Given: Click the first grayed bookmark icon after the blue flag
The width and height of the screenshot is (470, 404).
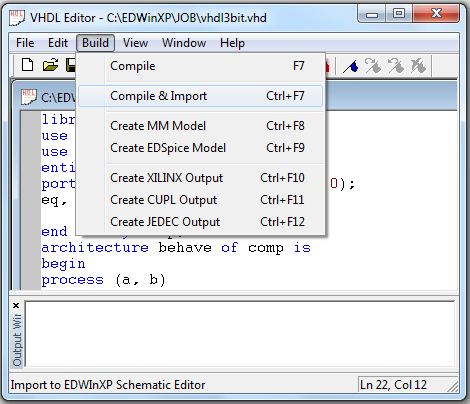Looking at the screenshot, I should click(x=373, y=65).
